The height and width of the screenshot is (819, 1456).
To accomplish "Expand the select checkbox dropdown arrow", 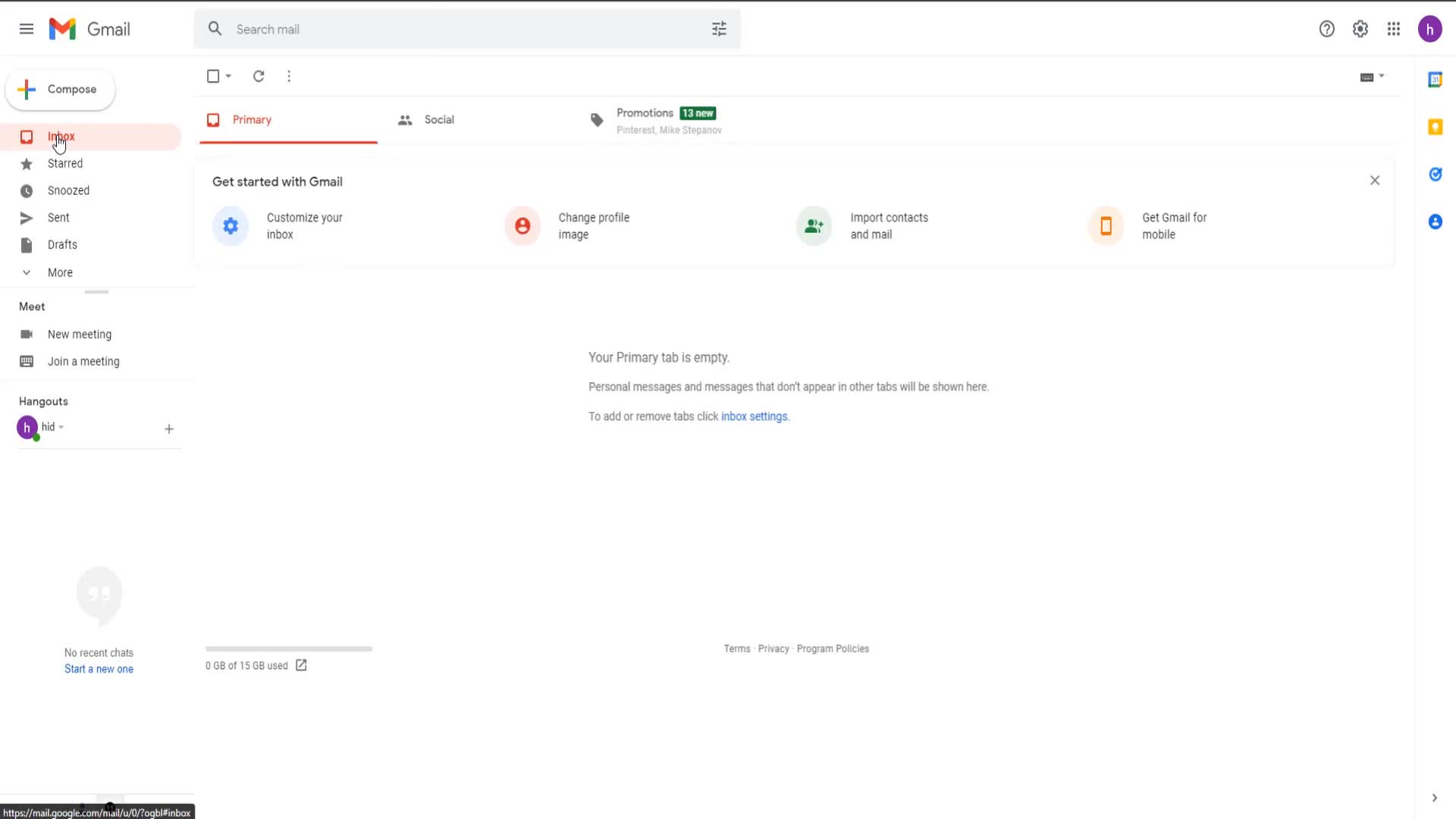I will pos(228,76).
